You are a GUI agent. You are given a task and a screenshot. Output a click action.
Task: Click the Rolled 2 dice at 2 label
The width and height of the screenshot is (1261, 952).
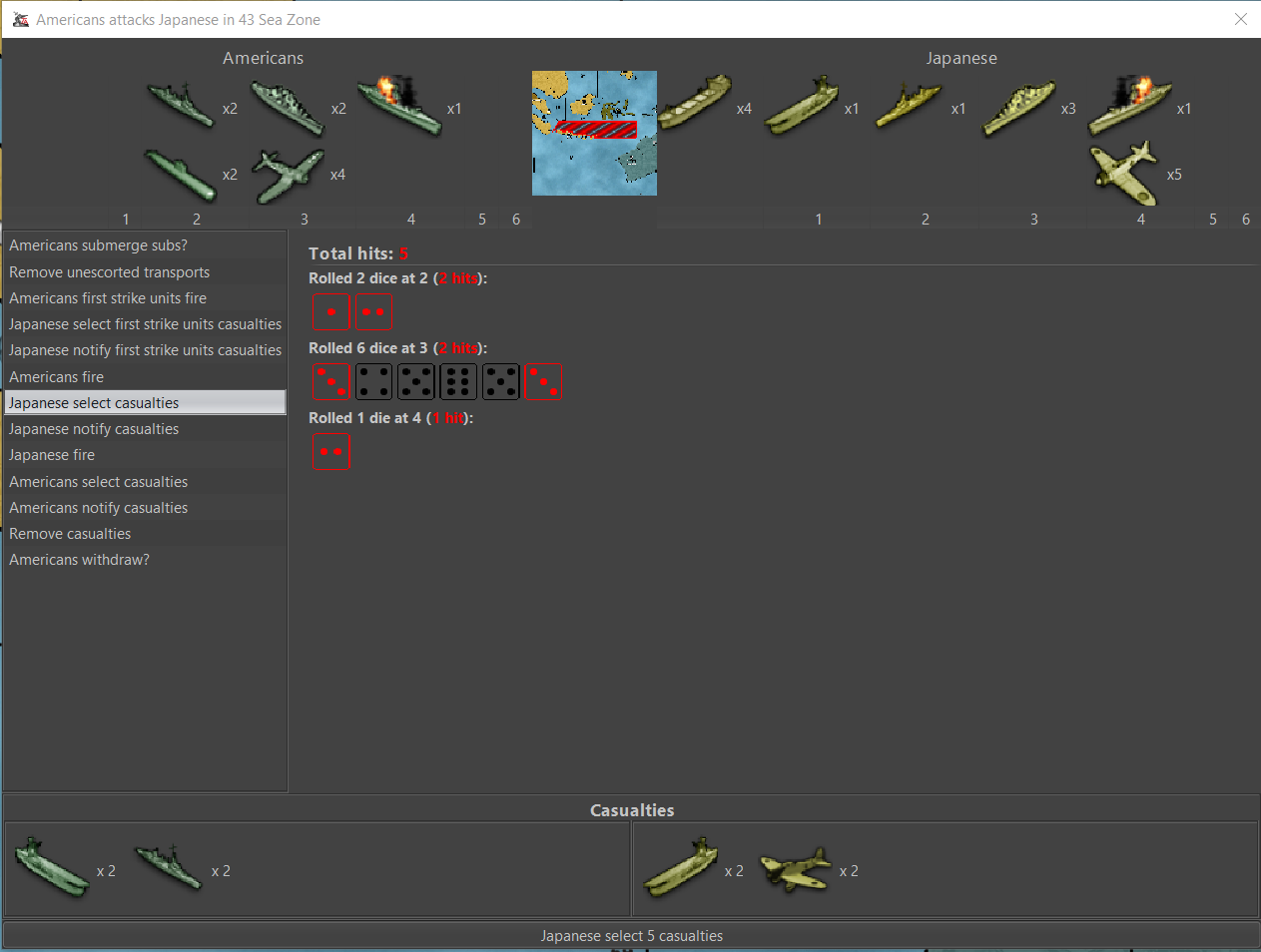(397, 278)
